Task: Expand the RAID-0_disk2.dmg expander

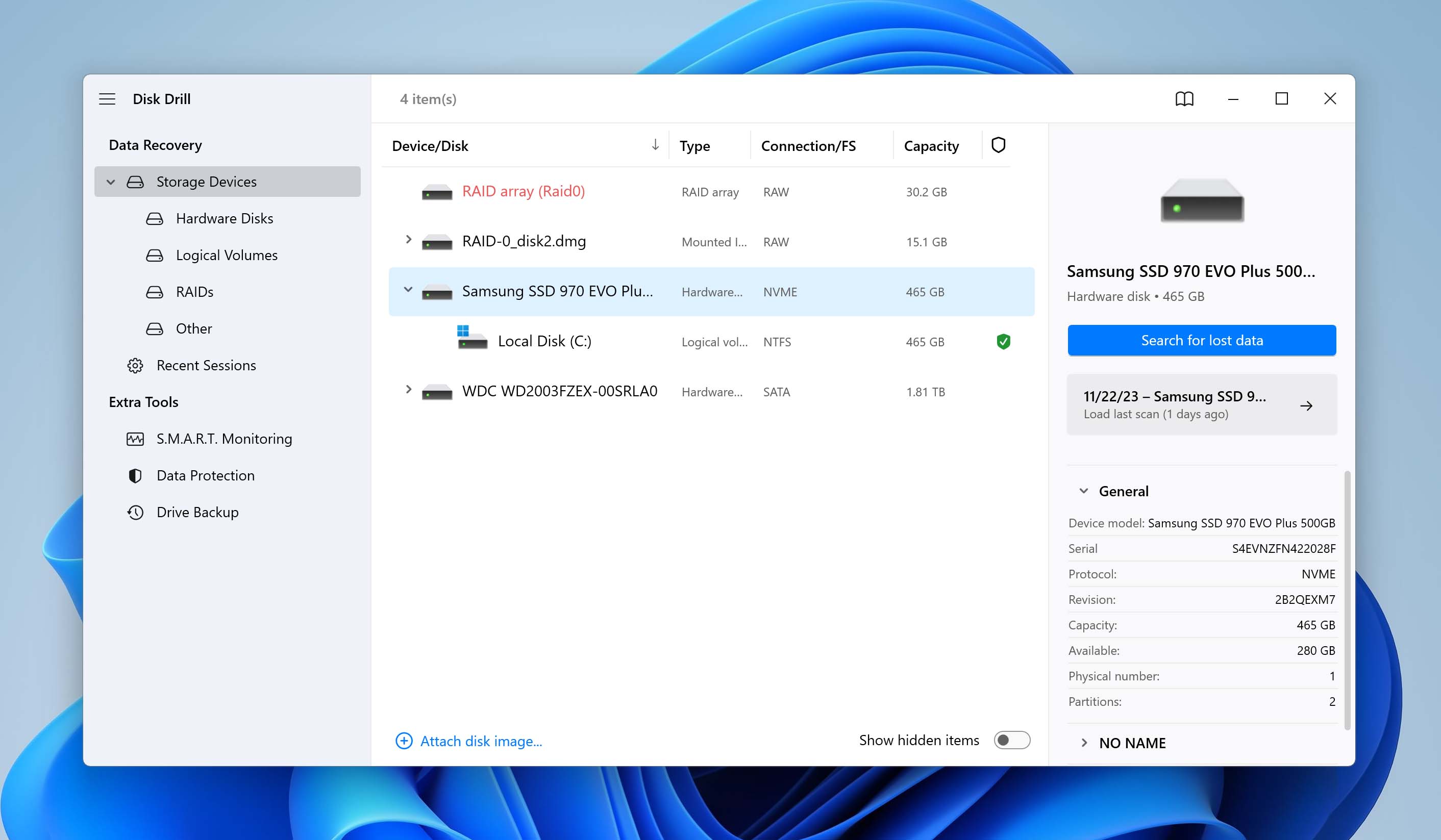Action: [407, 240]
